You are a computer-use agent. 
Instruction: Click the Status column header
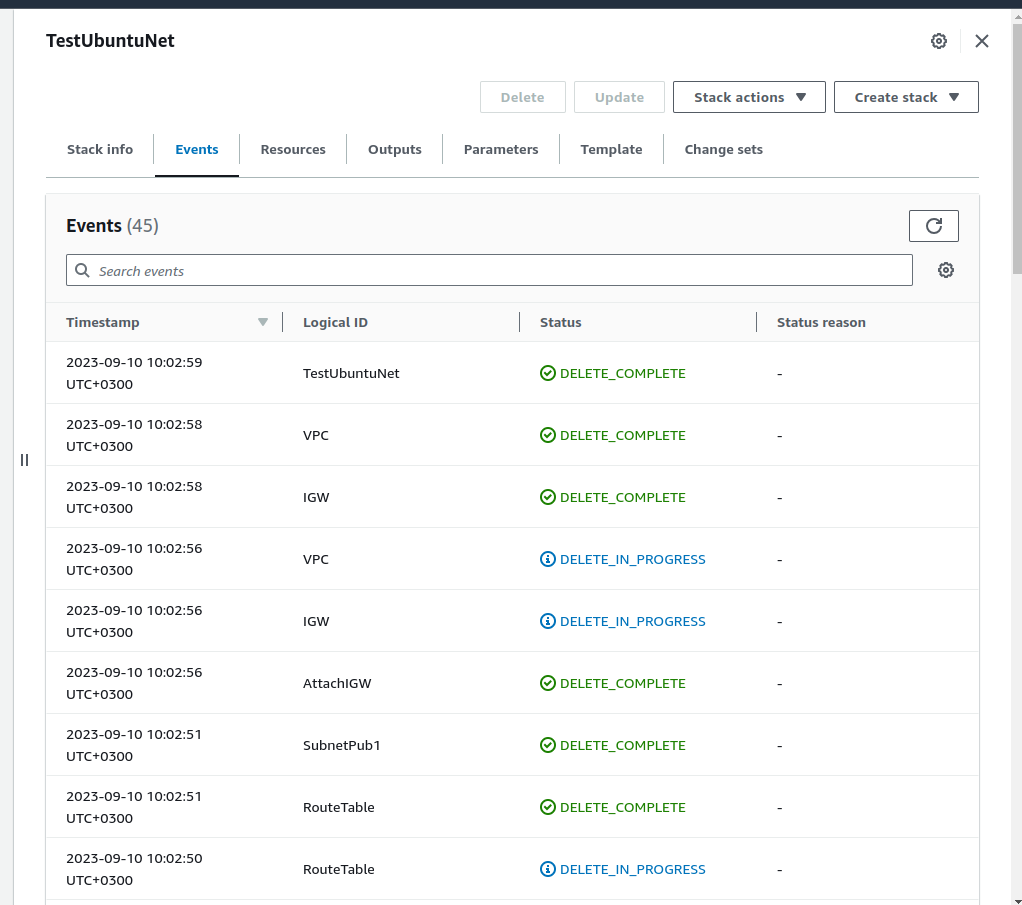click(561, 322)
